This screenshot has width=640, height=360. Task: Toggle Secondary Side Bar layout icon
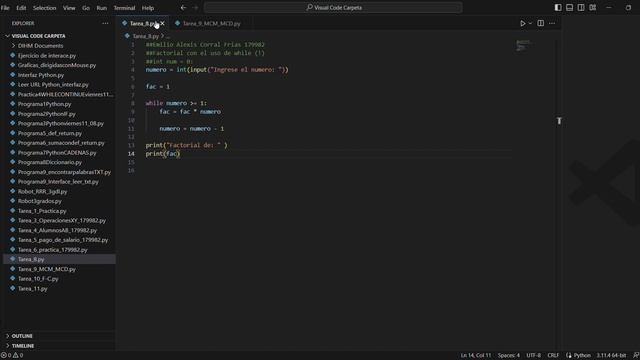pyautogui.click(x=581, y=7)
